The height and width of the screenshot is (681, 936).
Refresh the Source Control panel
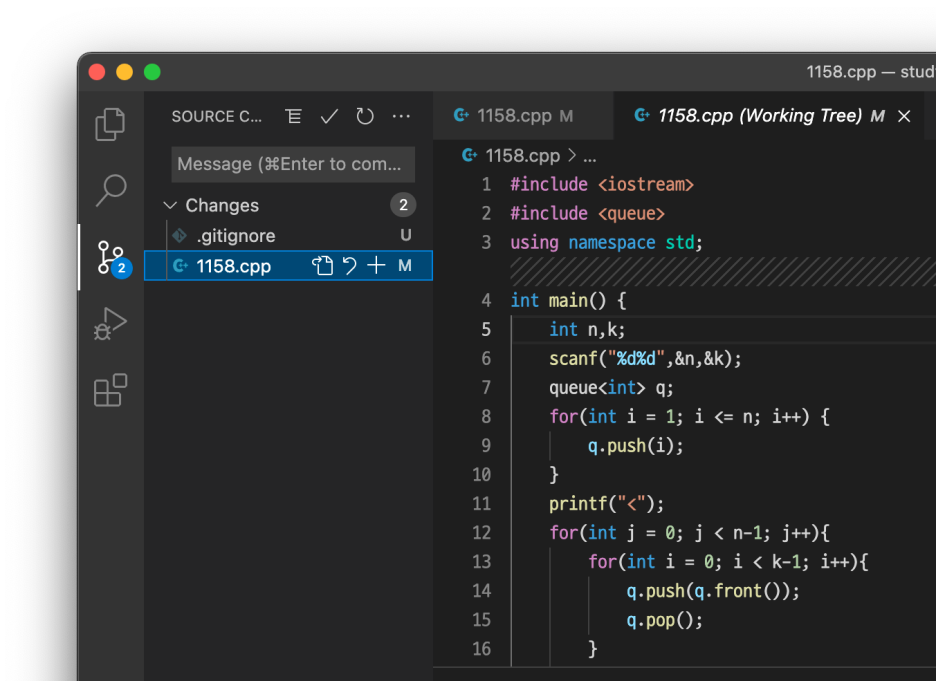[x=365, y=116]
